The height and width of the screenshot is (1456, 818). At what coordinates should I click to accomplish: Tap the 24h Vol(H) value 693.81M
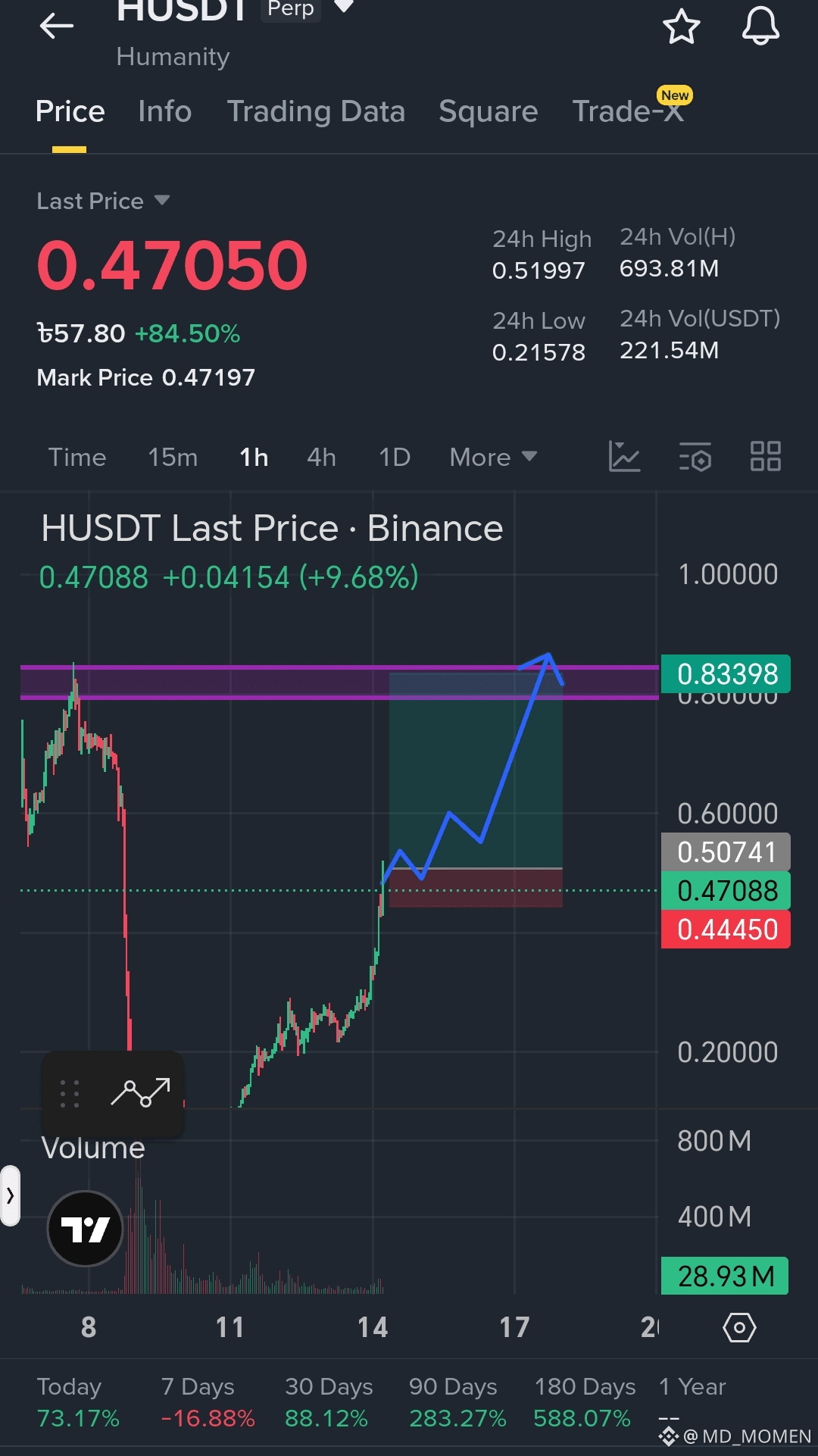(x=670, y=269)
